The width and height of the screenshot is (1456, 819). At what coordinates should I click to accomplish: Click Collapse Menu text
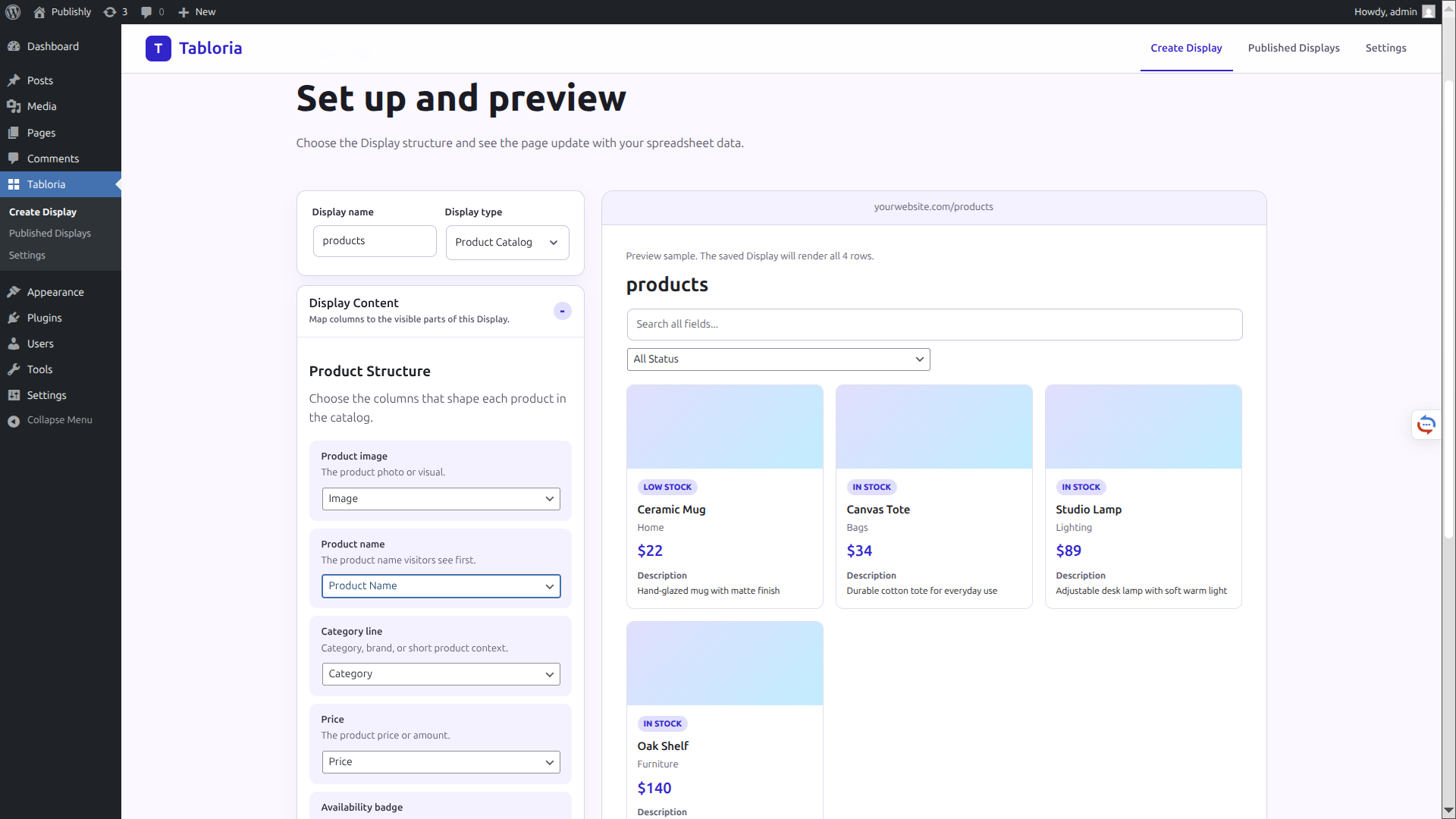[60, 419]
